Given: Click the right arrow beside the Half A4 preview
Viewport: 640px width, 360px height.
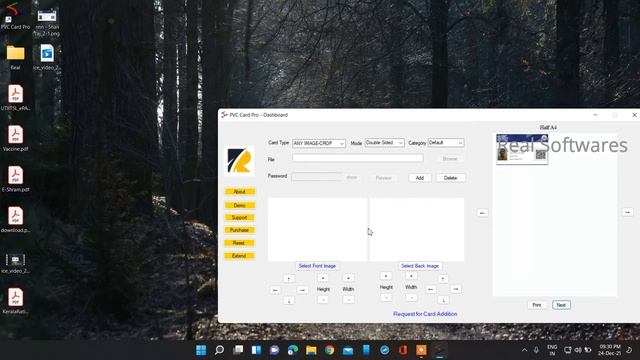Looking at the screenshot, I should (x=627, y=212).
